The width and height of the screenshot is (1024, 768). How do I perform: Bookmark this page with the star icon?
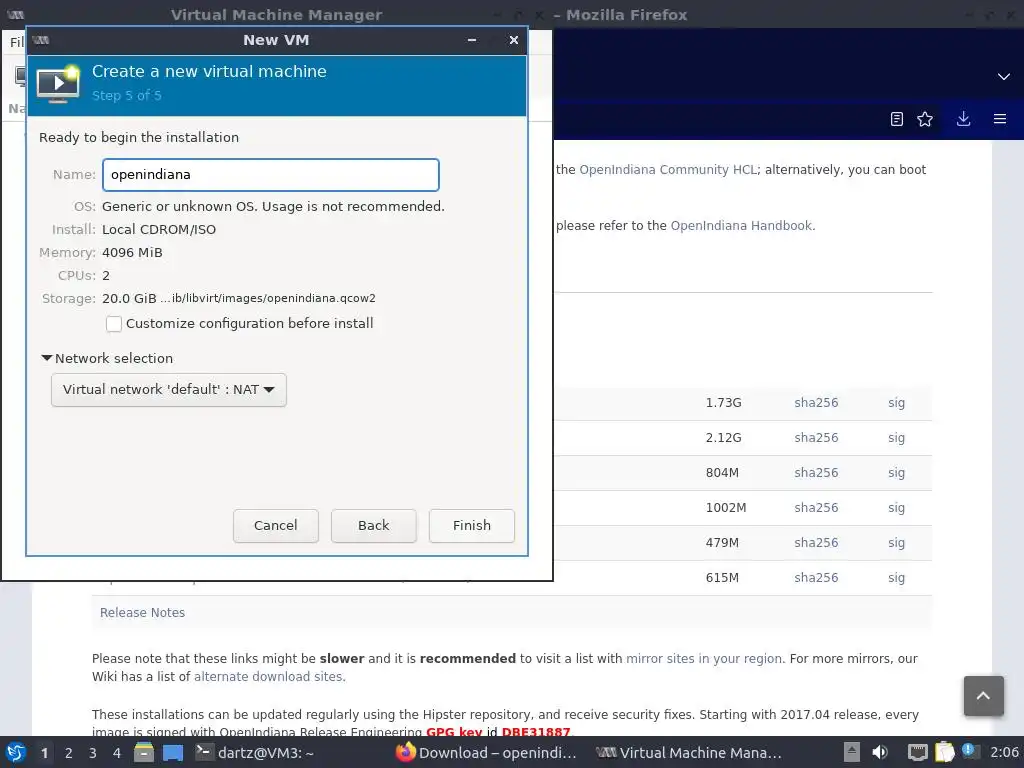pyautogui.click(x=925, y=119)
